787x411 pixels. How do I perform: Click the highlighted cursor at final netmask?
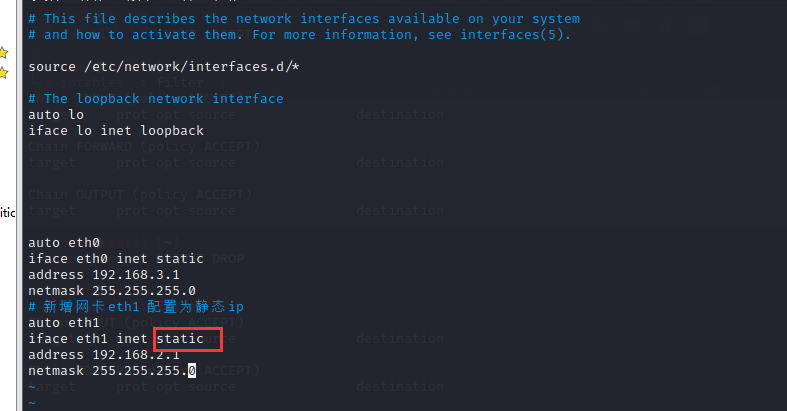coord(192,372)
